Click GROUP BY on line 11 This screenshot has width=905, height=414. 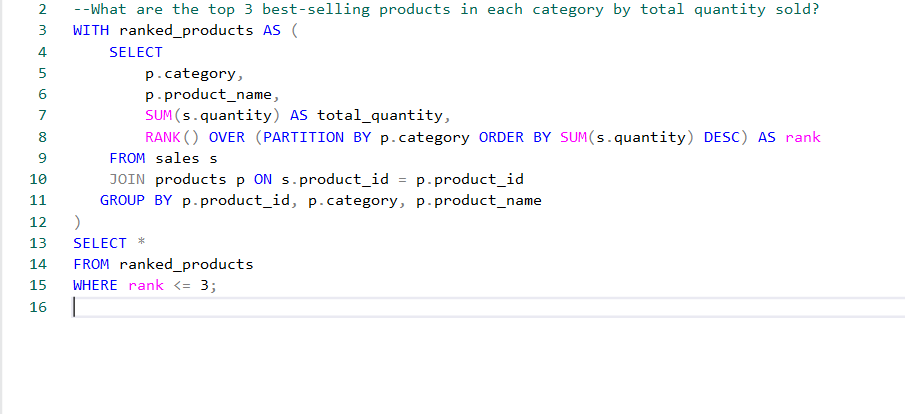[x=136, y=200]
